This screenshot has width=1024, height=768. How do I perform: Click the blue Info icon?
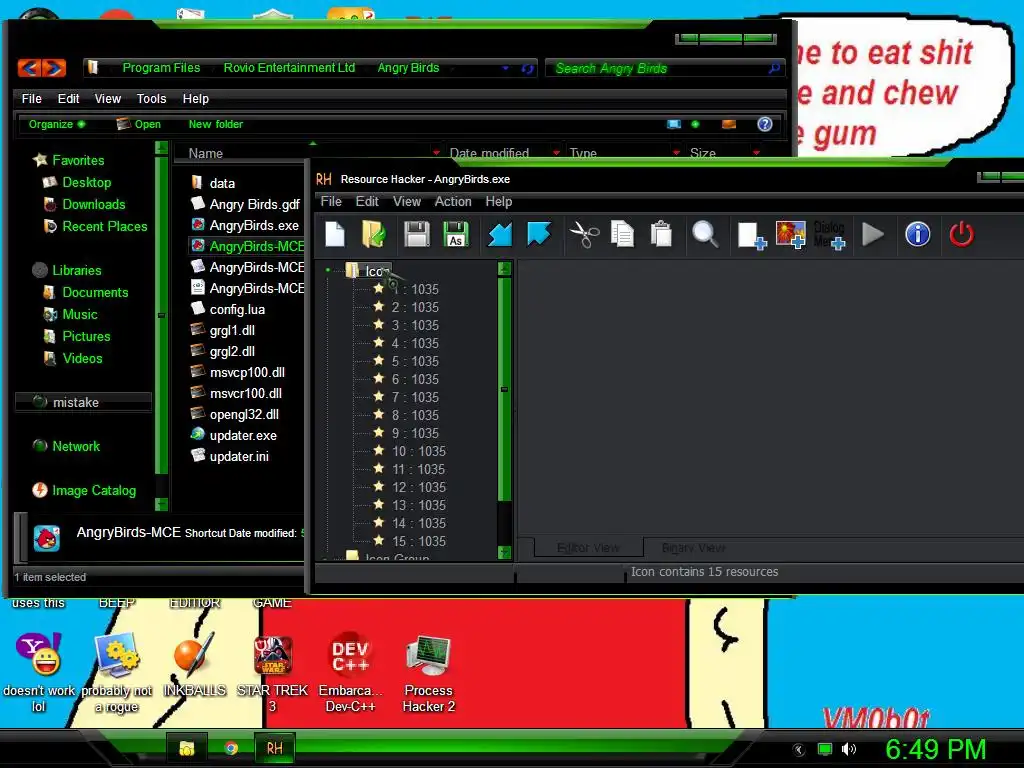tap(918, 234)
